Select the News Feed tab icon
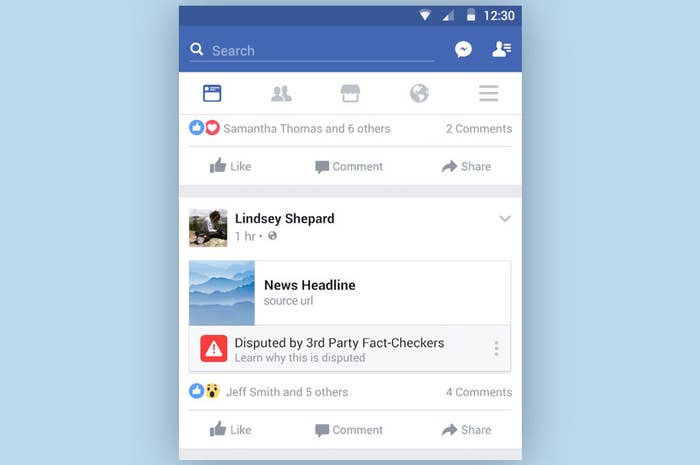The width and height of the screenshot is (700, 465). [212, 93]
